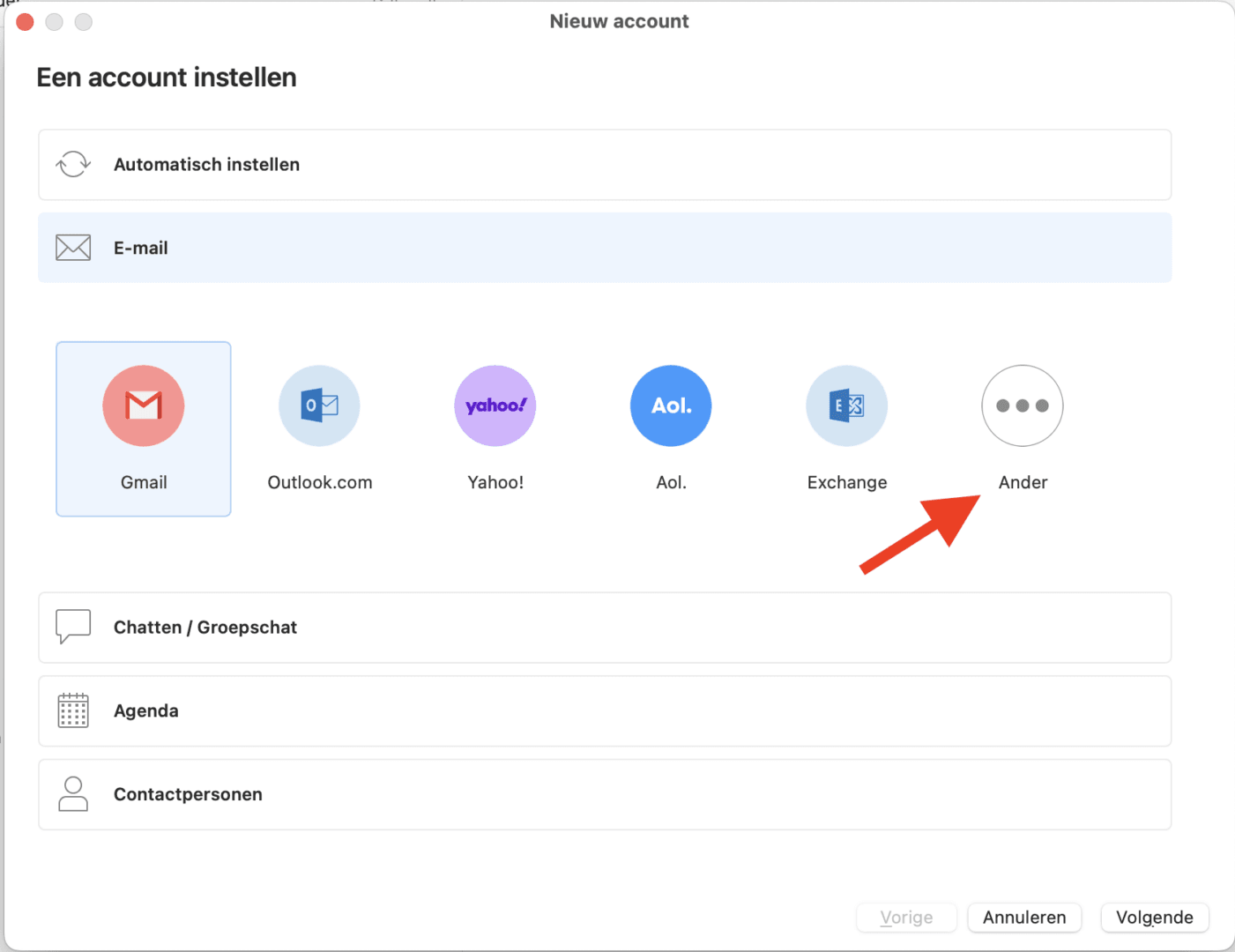1235x952 pixels.
Task: Click the Contactpersonen person icon
Action: 73,793
